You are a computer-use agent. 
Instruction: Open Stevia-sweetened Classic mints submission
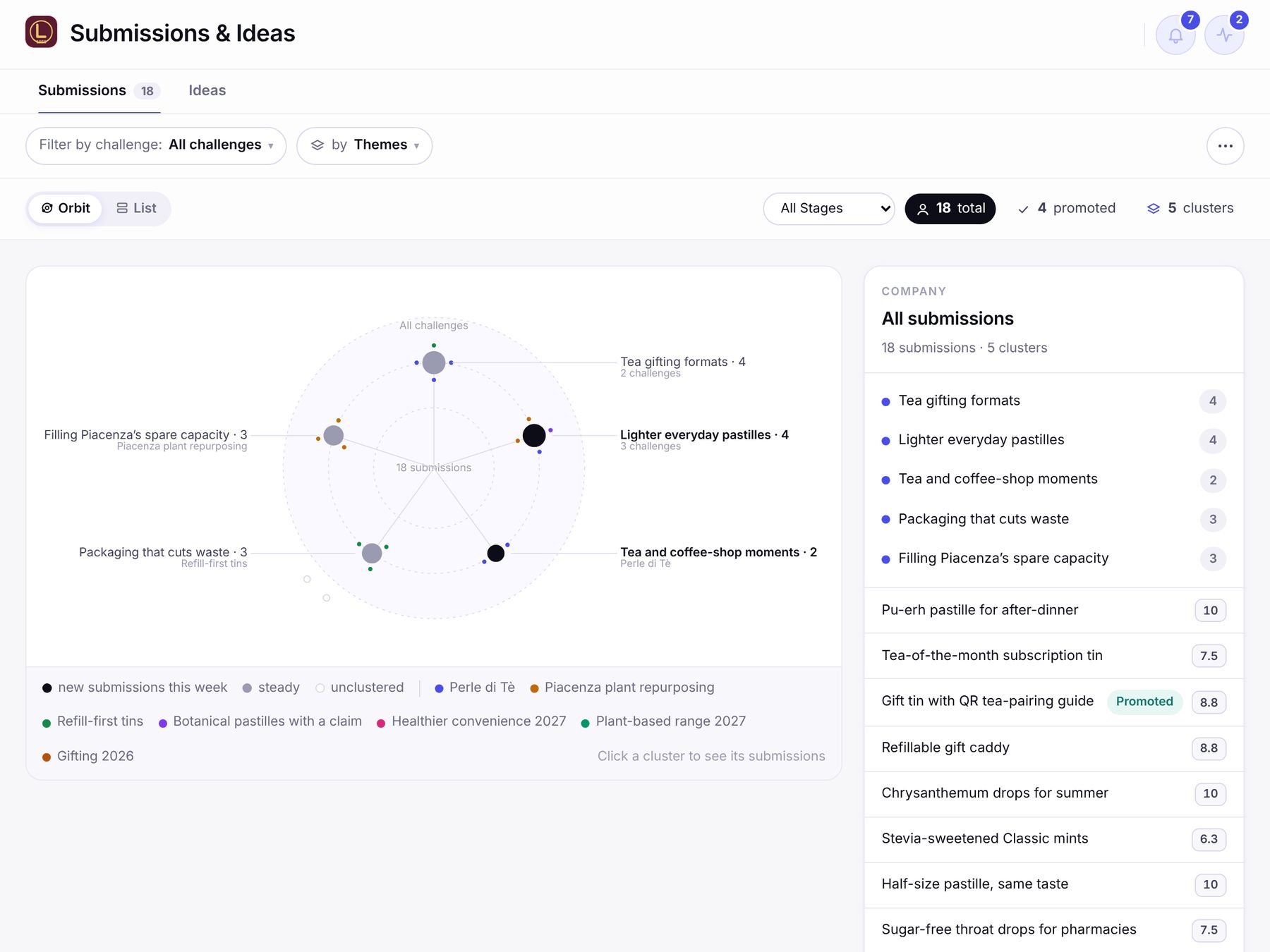(1053, 839)
